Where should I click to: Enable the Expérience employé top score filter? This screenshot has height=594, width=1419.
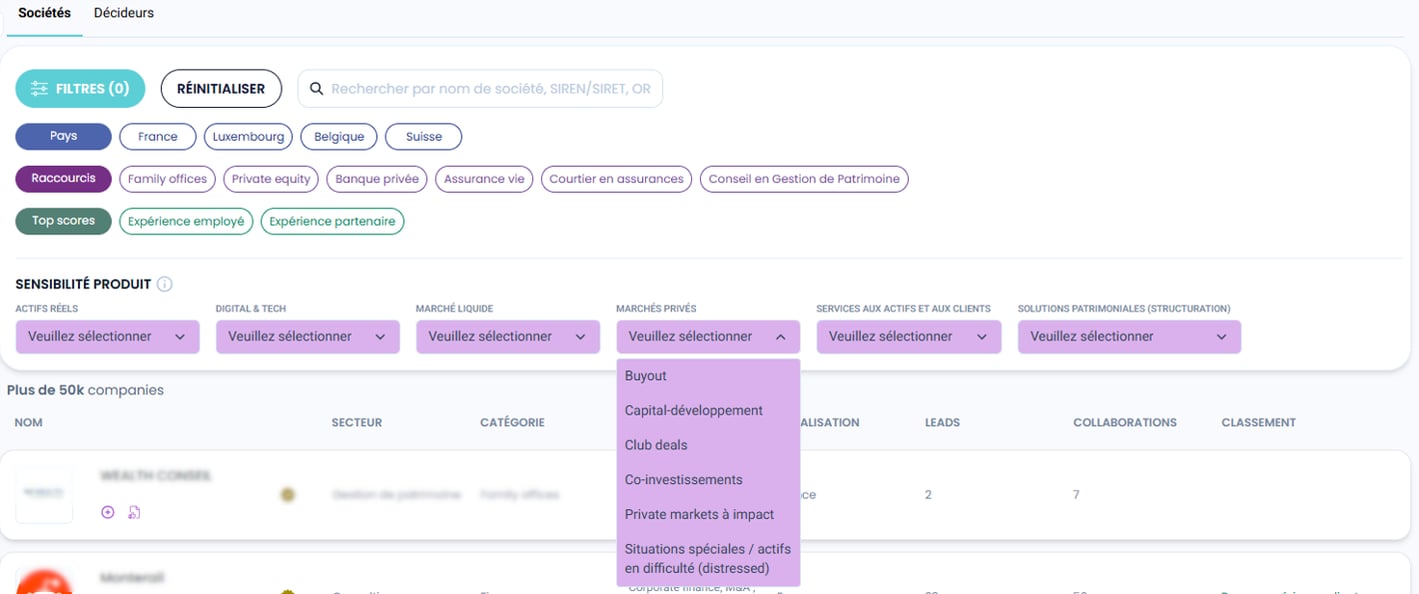click(186, 221)
